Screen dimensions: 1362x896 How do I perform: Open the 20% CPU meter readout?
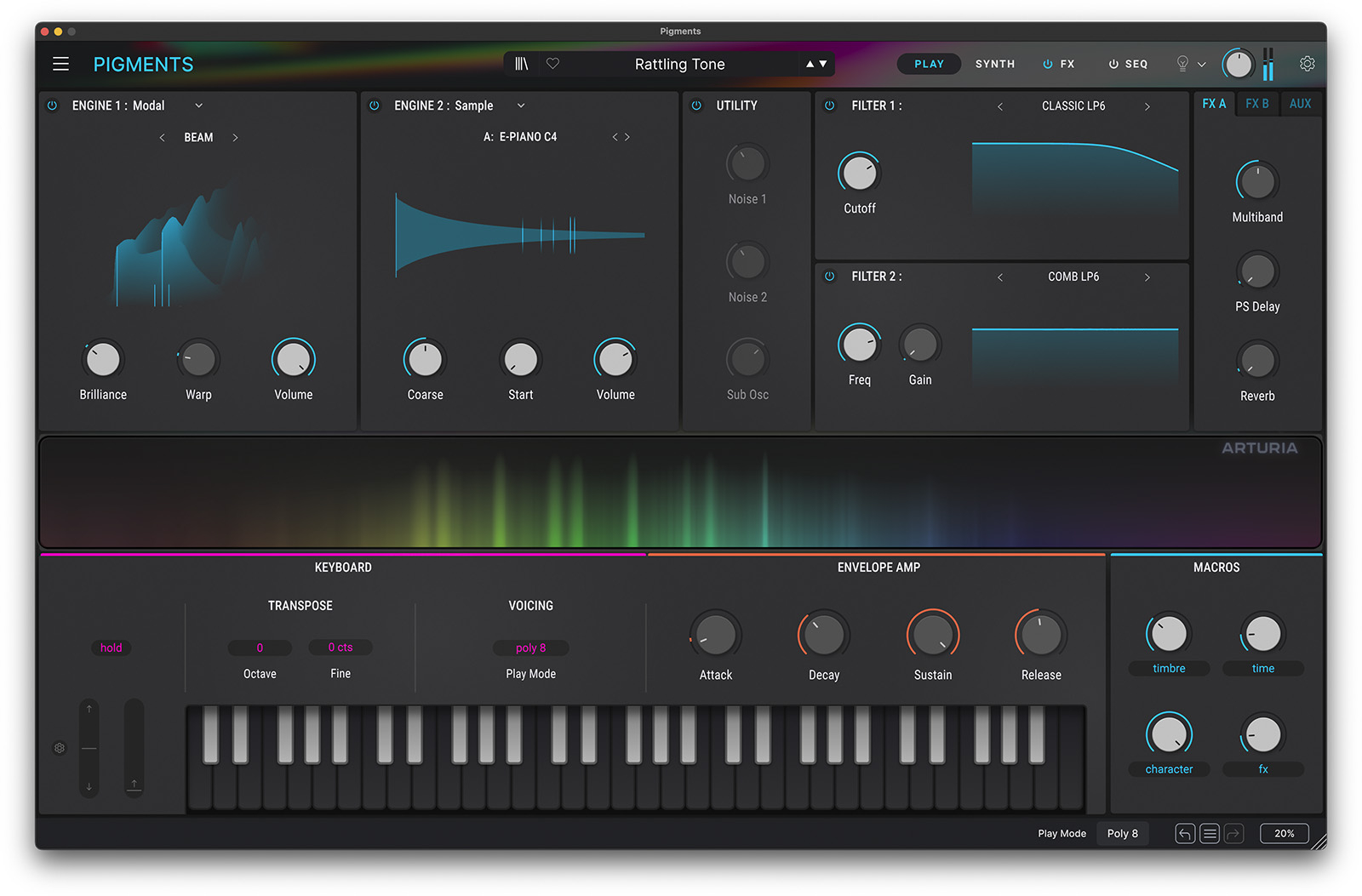click(1284, 834)
